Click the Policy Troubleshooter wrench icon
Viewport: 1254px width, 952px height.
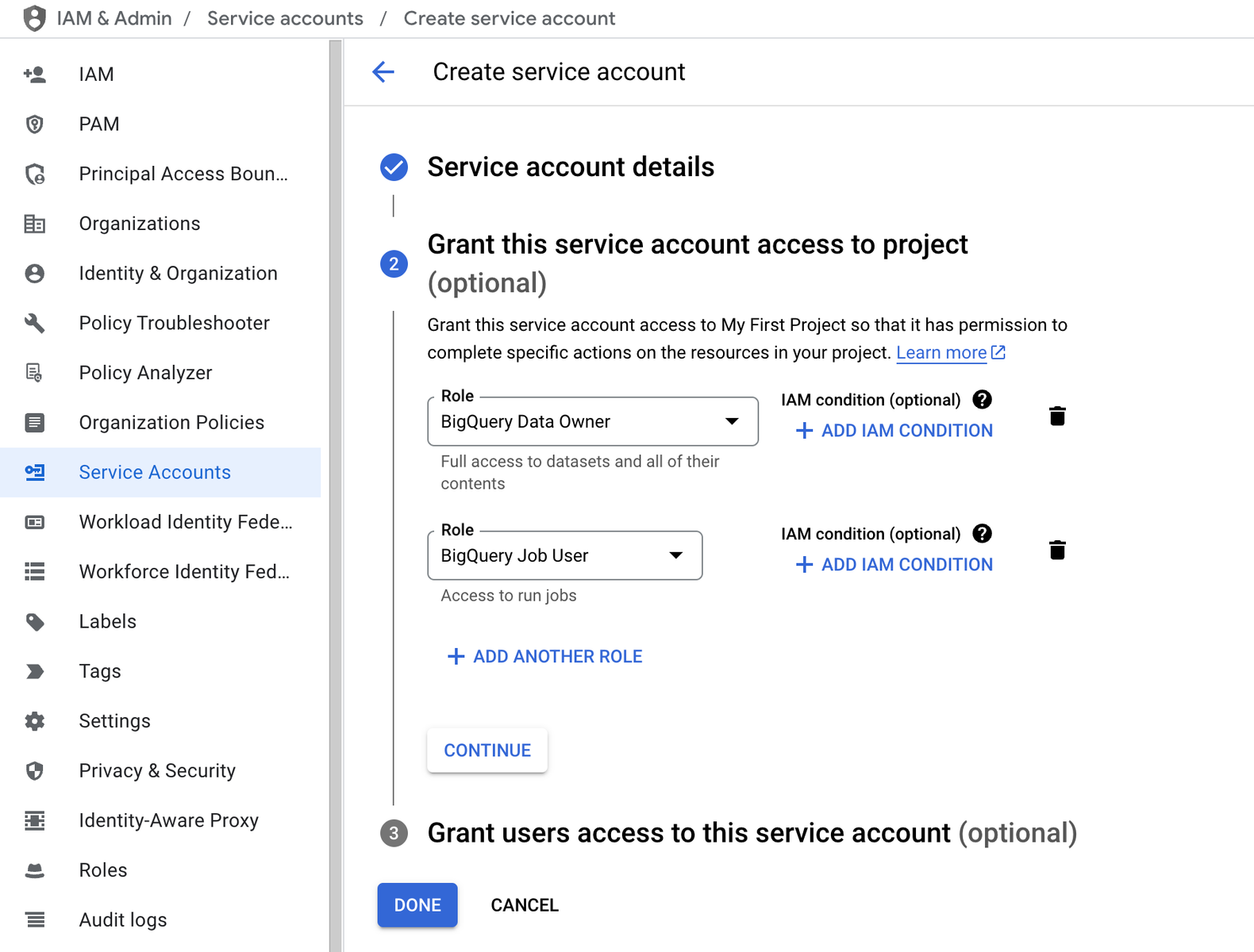(x=34, y=323)
